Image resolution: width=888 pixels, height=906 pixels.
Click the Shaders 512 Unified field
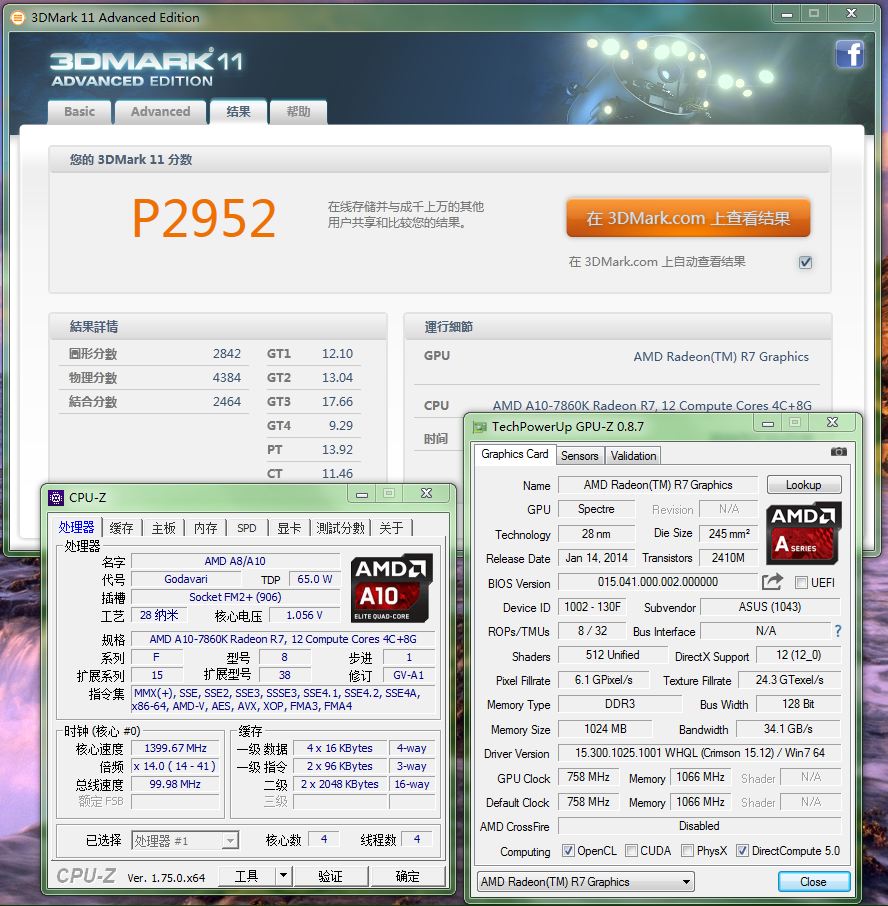612,655
